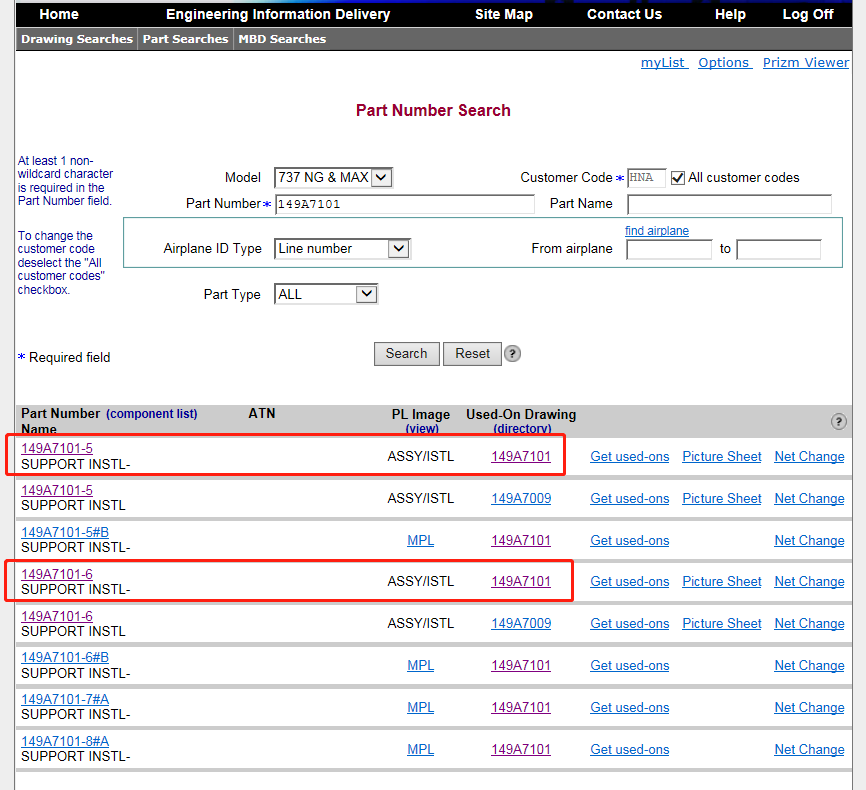Screen dimensions: 866x790
Task: Open the Part Type dropdown
Action: tap(326, 294)
